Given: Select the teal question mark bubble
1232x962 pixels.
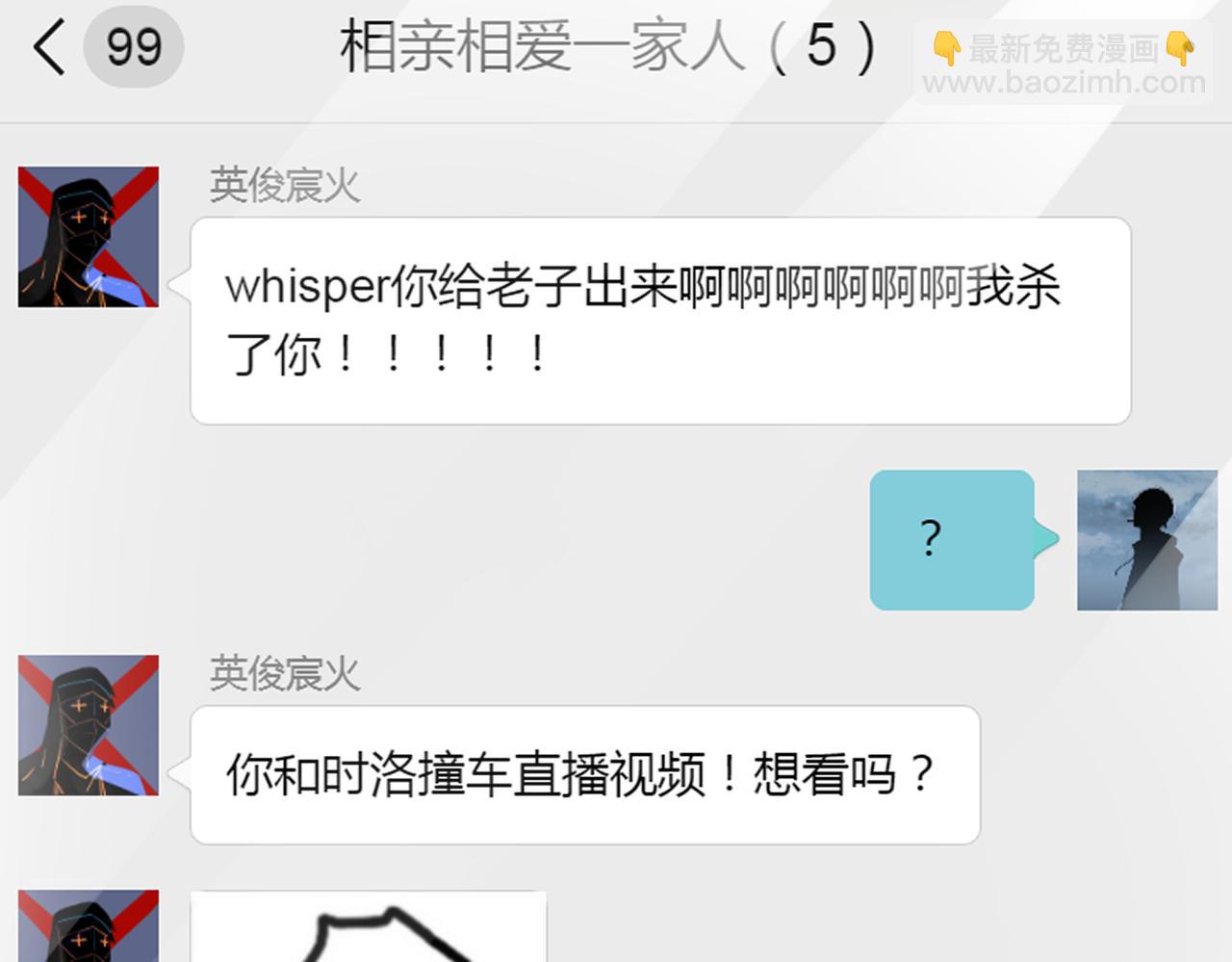Looking at the screenshot, I should click(x=952, y=539).
